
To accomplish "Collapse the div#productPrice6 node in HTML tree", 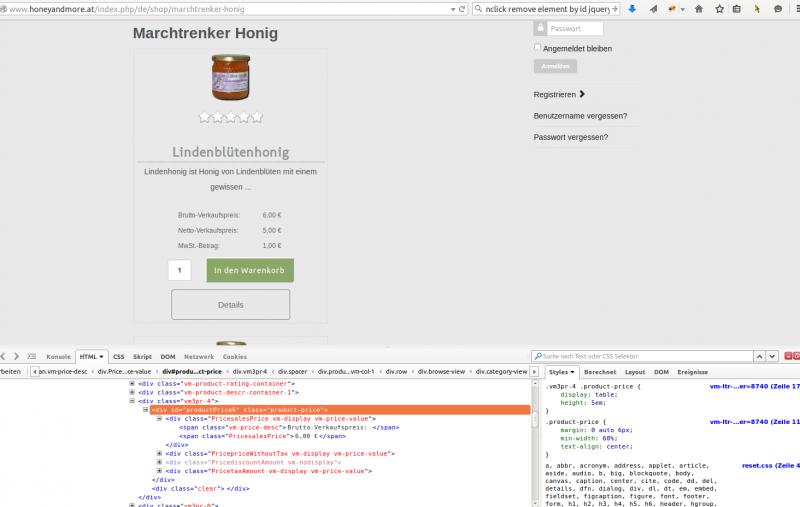I will (x=146, y=409).
